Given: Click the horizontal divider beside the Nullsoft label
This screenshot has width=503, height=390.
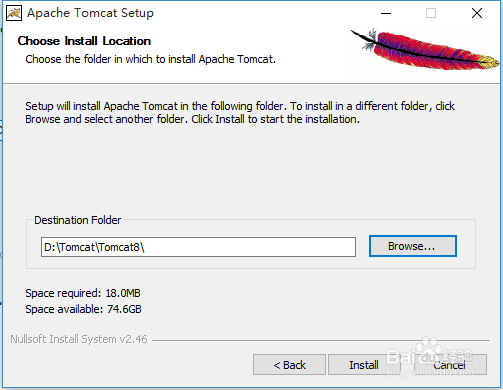Looking at the screenshot, I should click(x=321, y=340).
